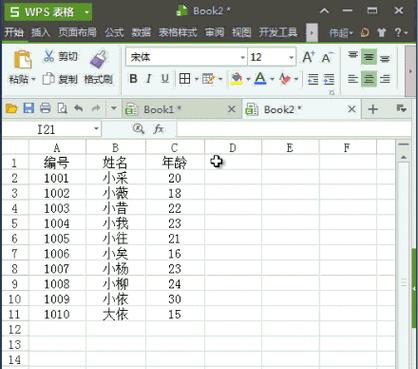
Task: Expand quick access toolbar options arrow
Action: click(114, 108)
